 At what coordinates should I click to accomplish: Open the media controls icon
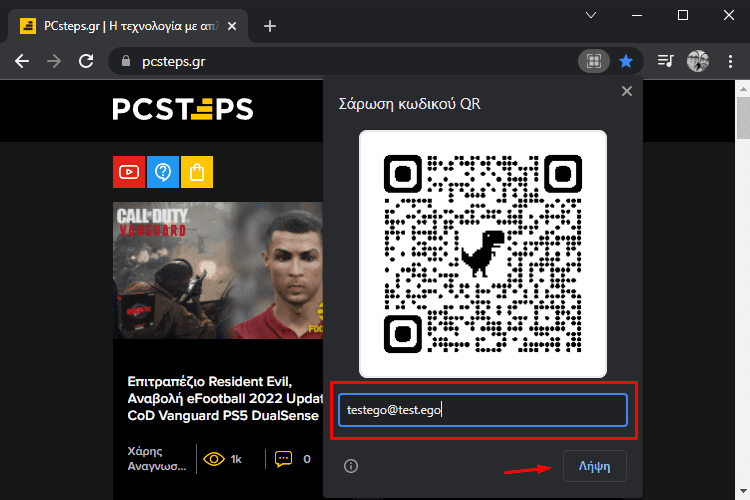click(x=665, y=61)
